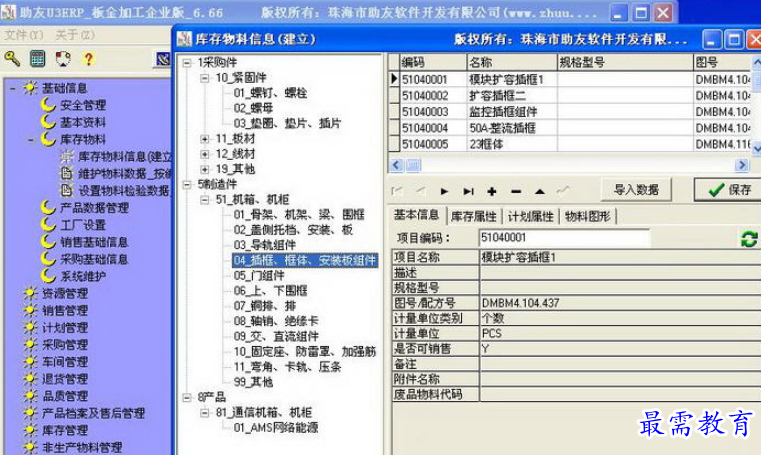The image size is (761, 455).
Task: Click the 设置物料检验数据 document icon
Action: coord(66,190)
